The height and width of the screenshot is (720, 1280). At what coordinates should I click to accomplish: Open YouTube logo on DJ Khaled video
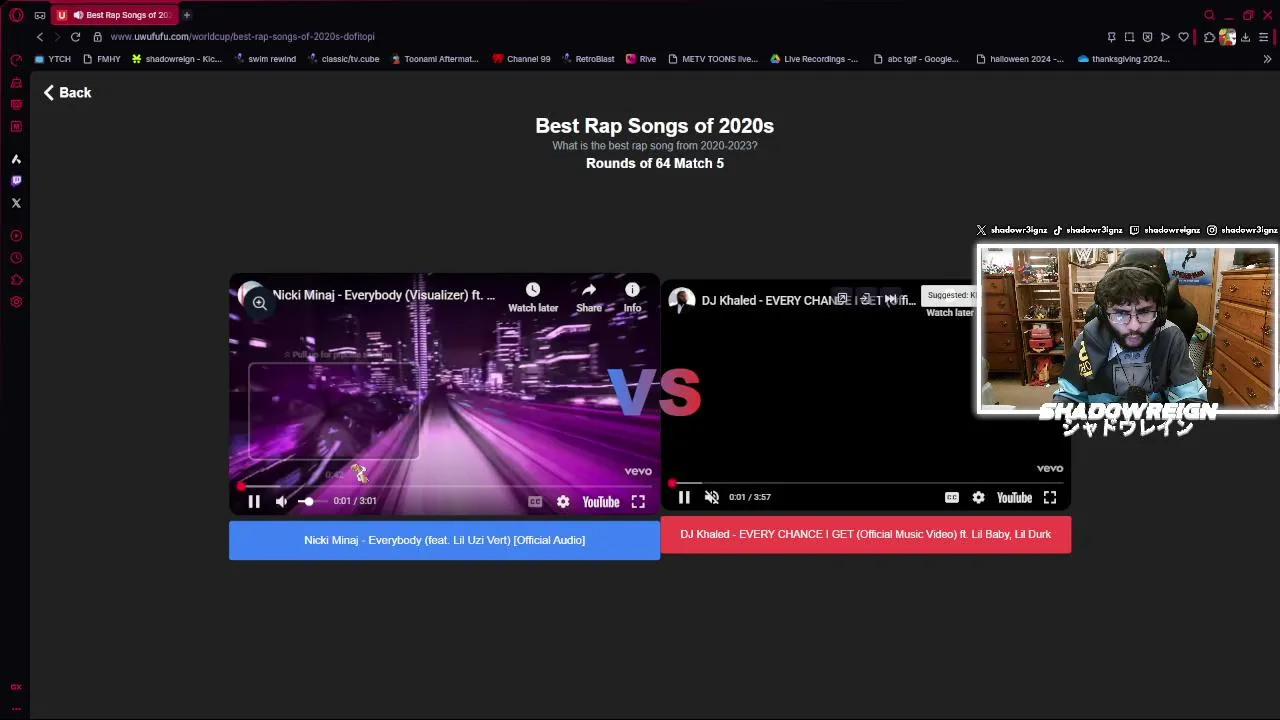click(1014, 497)
